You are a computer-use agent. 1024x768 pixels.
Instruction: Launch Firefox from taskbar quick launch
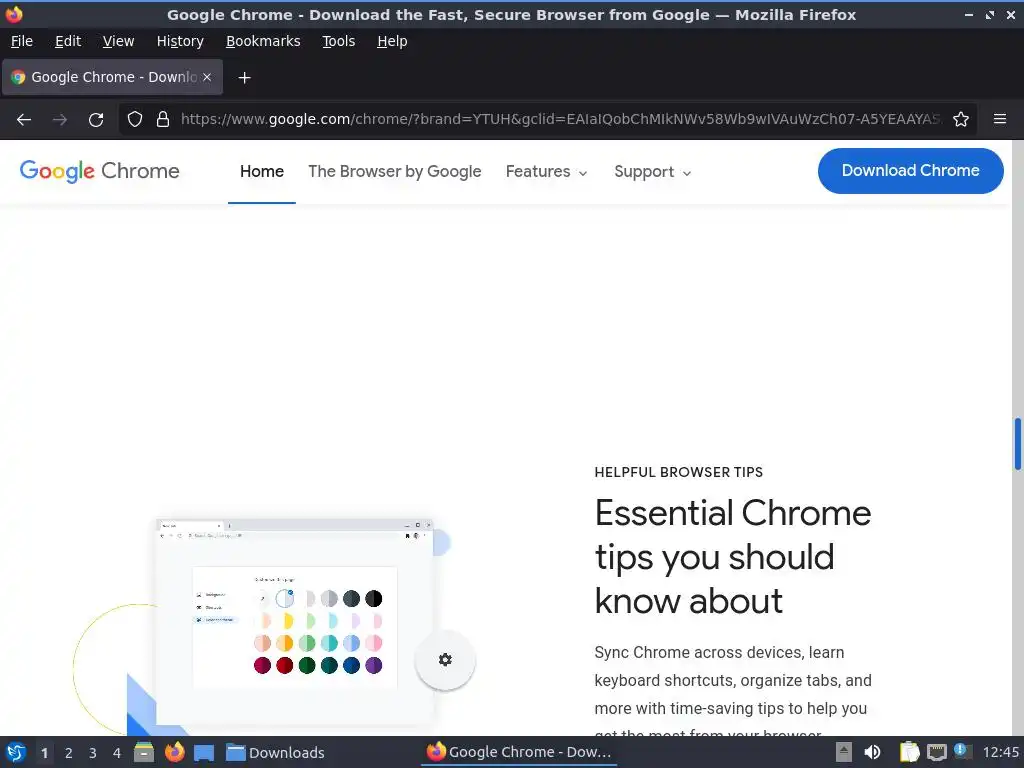[x=174, y=752]
